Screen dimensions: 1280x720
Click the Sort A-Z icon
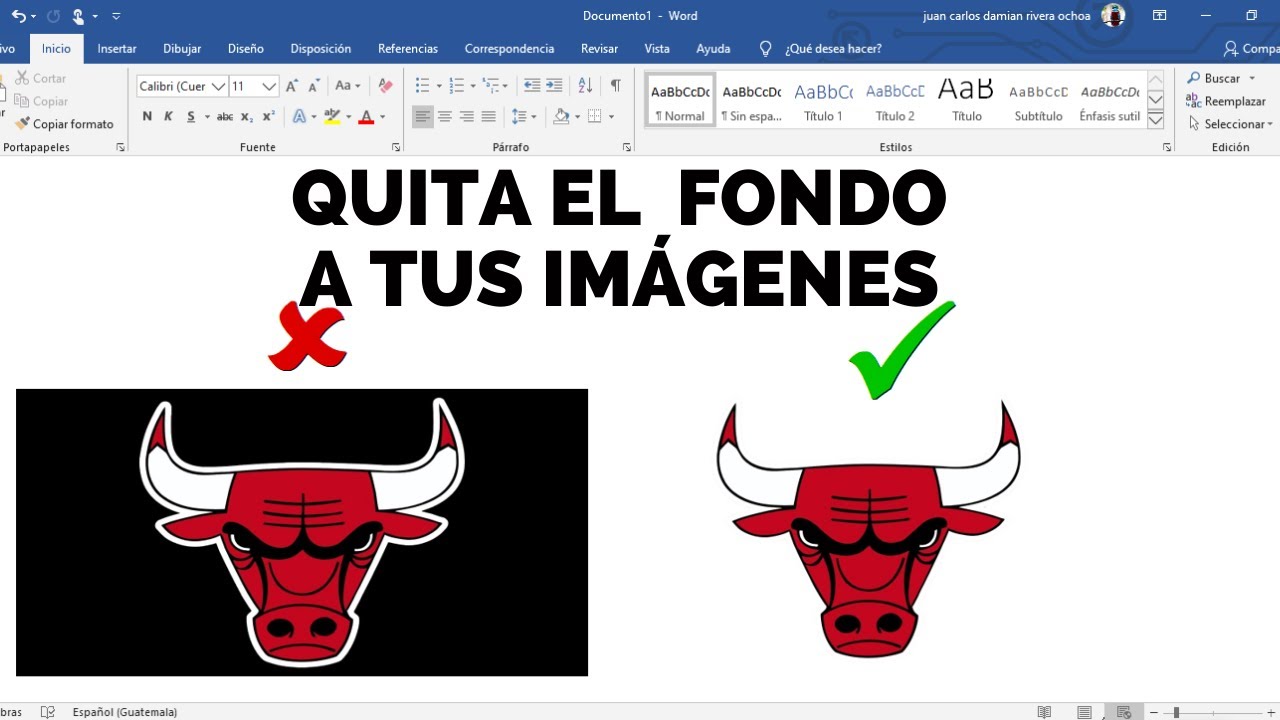pyautogui.click(x=585, y=86)
